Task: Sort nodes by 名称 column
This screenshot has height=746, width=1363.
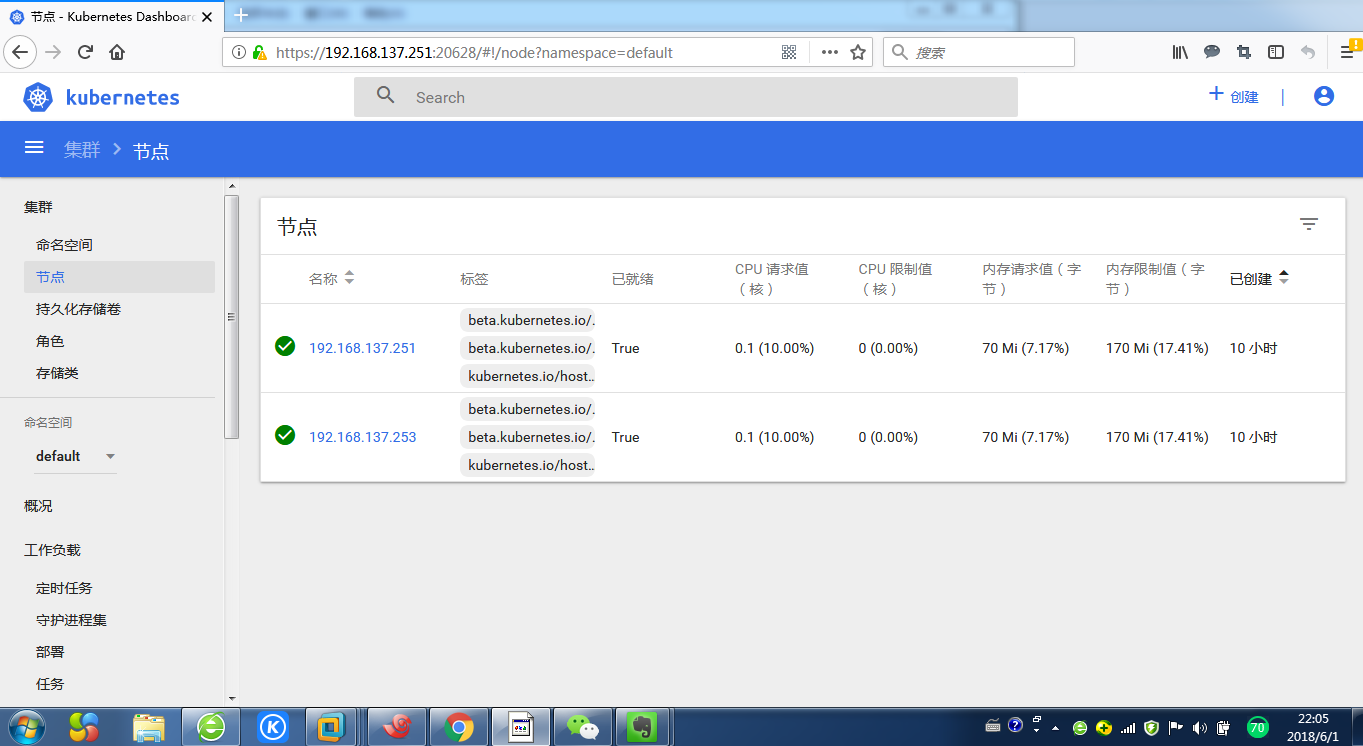Action: (x=332, y=279)
